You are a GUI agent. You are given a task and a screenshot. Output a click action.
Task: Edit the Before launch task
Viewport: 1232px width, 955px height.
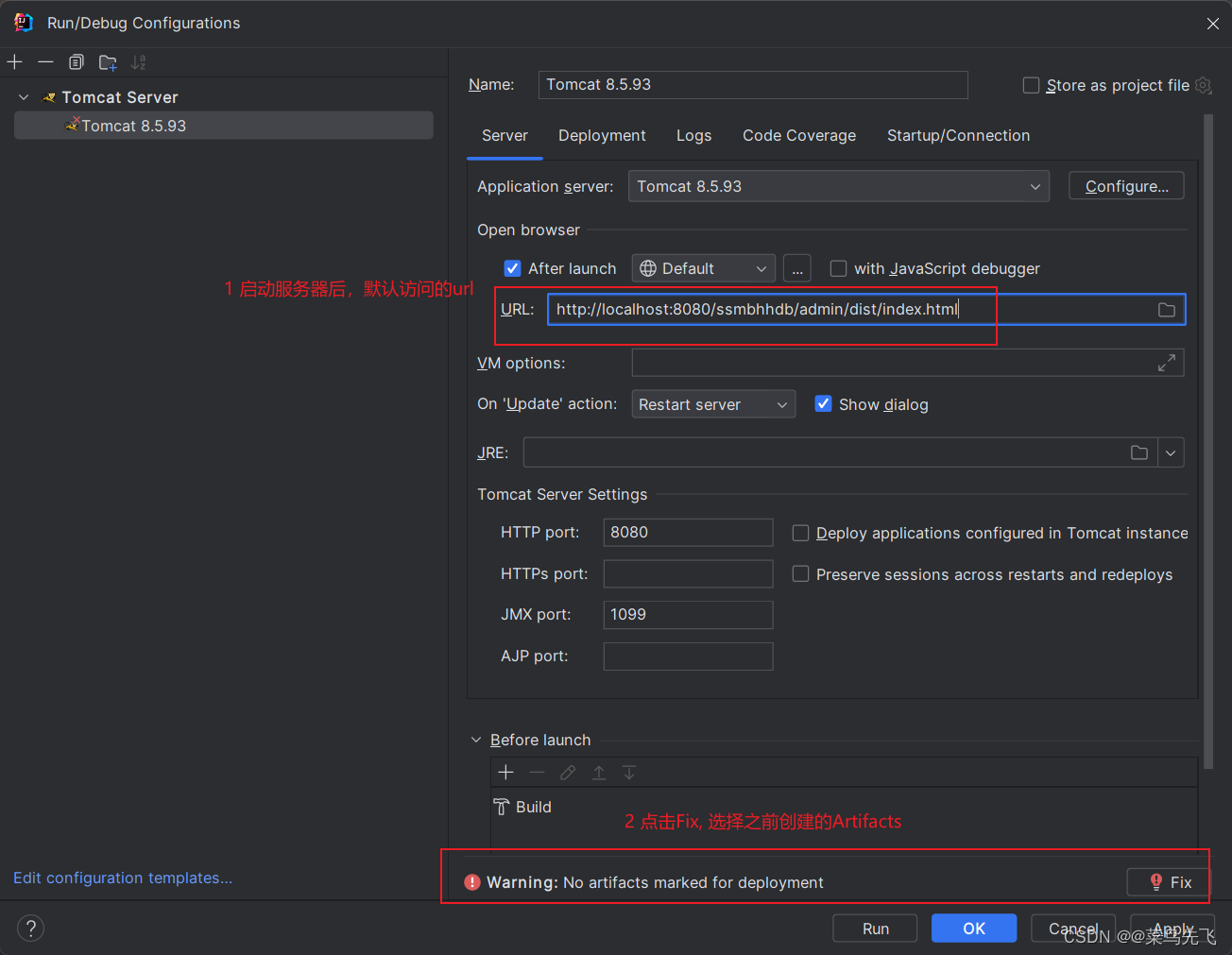(x=568, y=773)
